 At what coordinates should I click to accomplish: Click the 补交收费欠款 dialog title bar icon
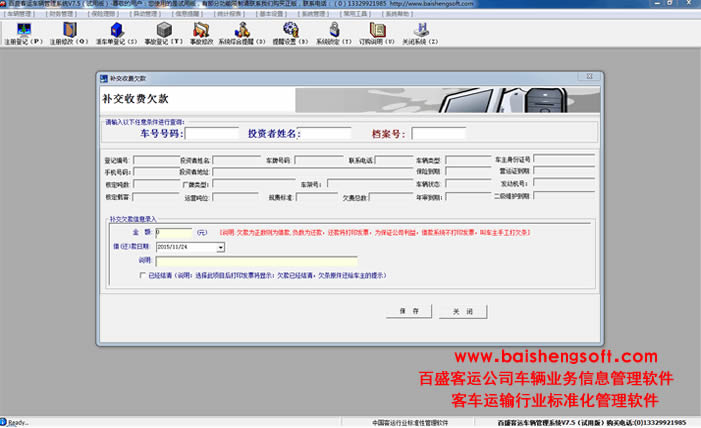point(104,79)
